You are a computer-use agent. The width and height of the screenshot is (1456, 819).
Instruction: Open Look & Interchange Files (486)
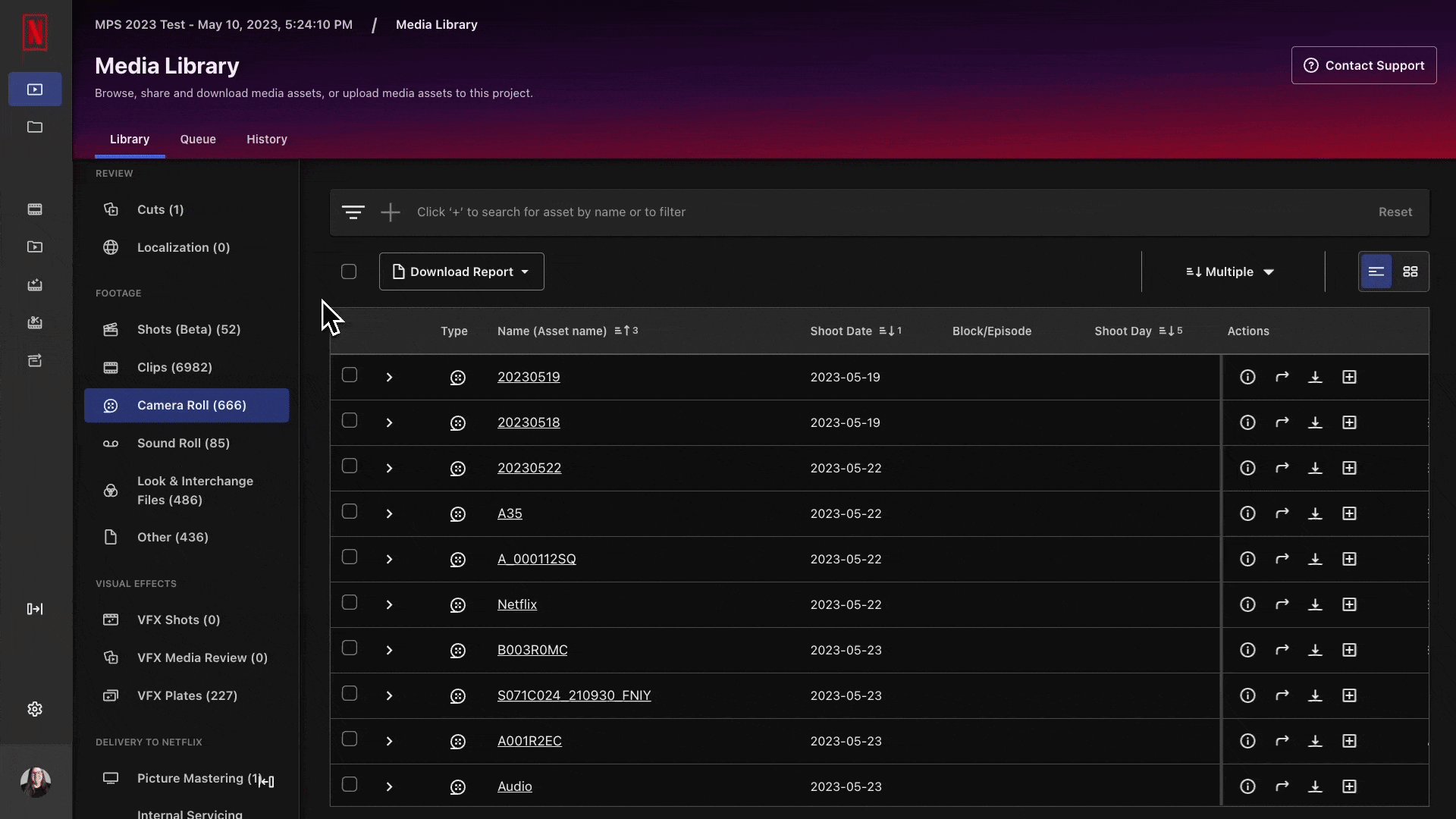tap(187, 491)
